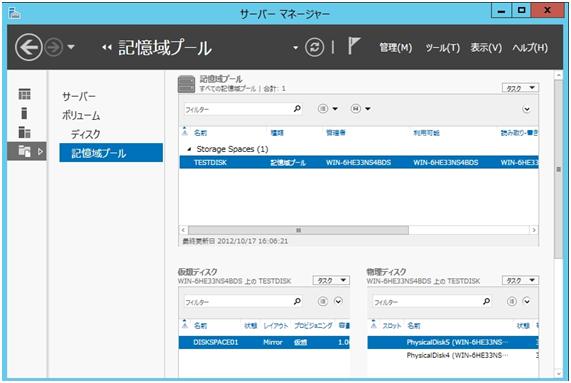Select the PhysicalDisk5 row
The width and height of the screenshot is (571, 383).
coord(453,343)
